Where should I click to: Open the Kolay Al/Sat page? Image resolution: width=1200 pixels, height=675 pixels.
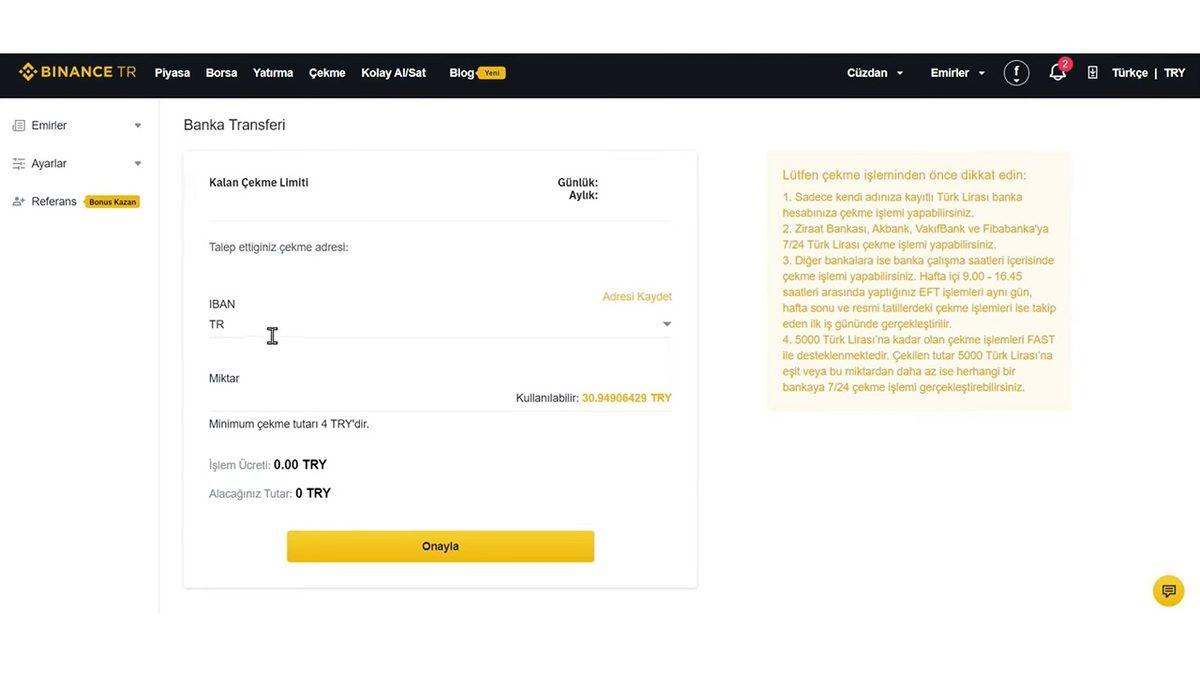[393, 72]
